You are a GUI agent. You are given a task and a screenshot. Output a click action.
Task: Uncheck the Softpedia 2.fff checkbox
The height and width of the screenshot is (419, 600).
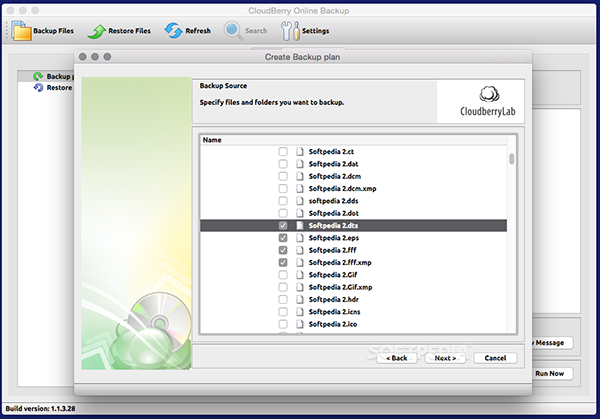pos(283,250)
